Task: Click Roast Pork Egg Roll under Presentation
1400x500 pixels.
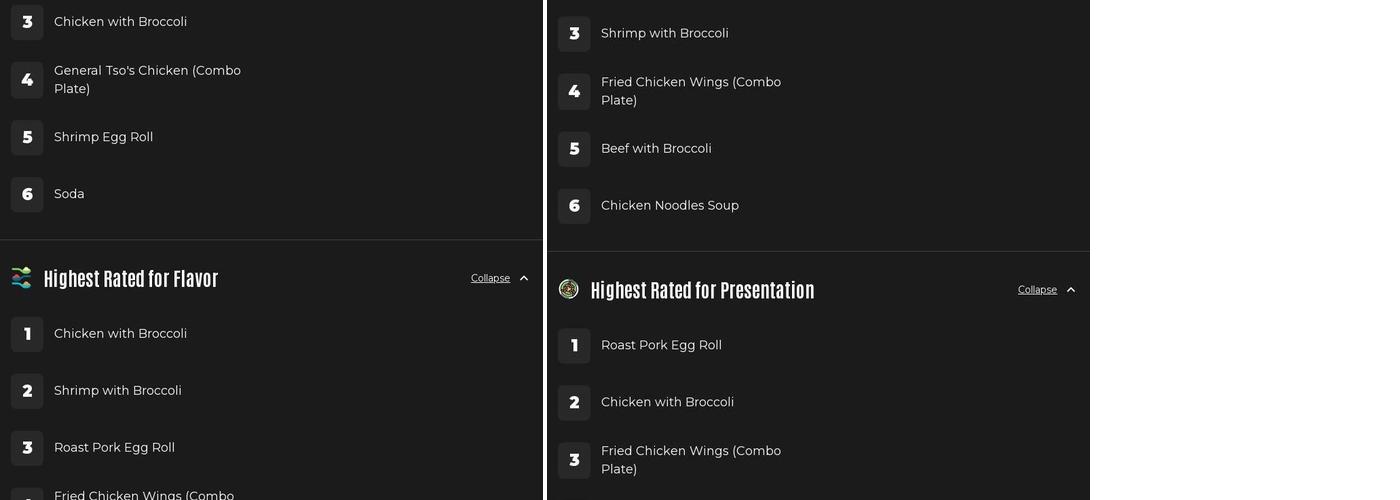Action: click(661, 345)
